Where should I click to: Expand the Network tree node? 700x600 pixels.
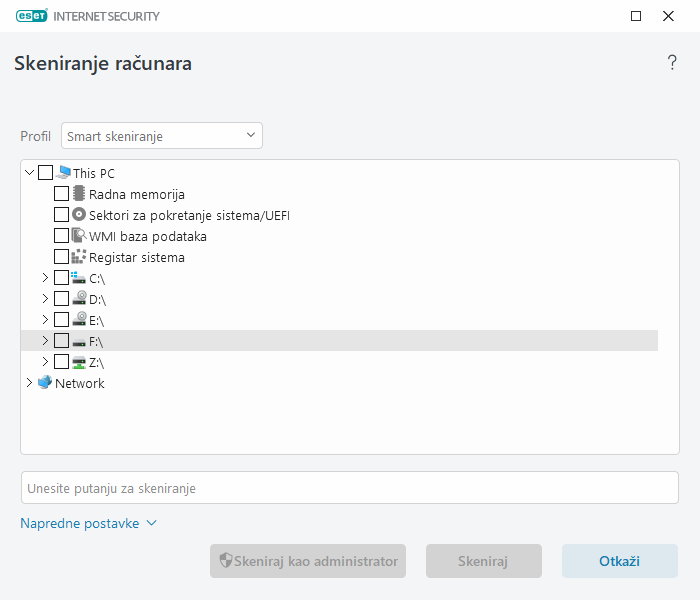coord(29,383)
